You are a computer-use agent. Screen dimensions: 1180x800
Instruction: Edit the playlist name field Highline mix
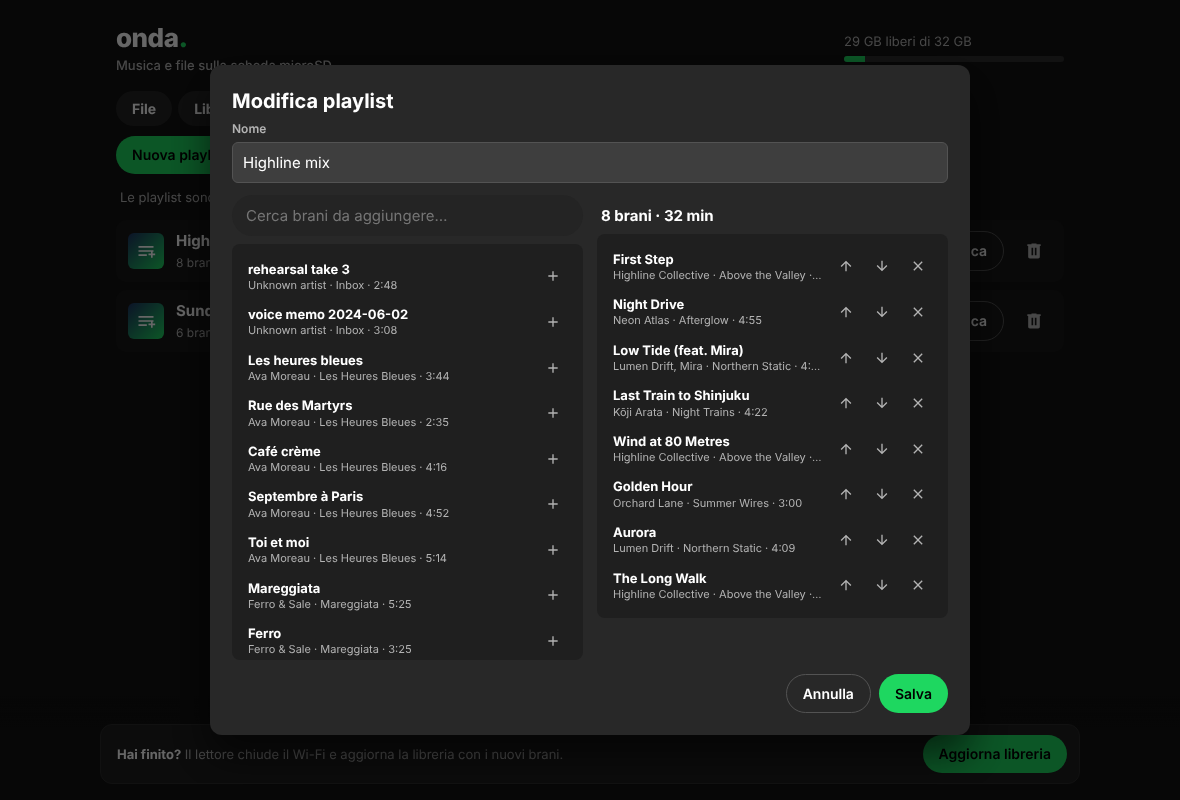pyautogui.click(x=589, y=163)
